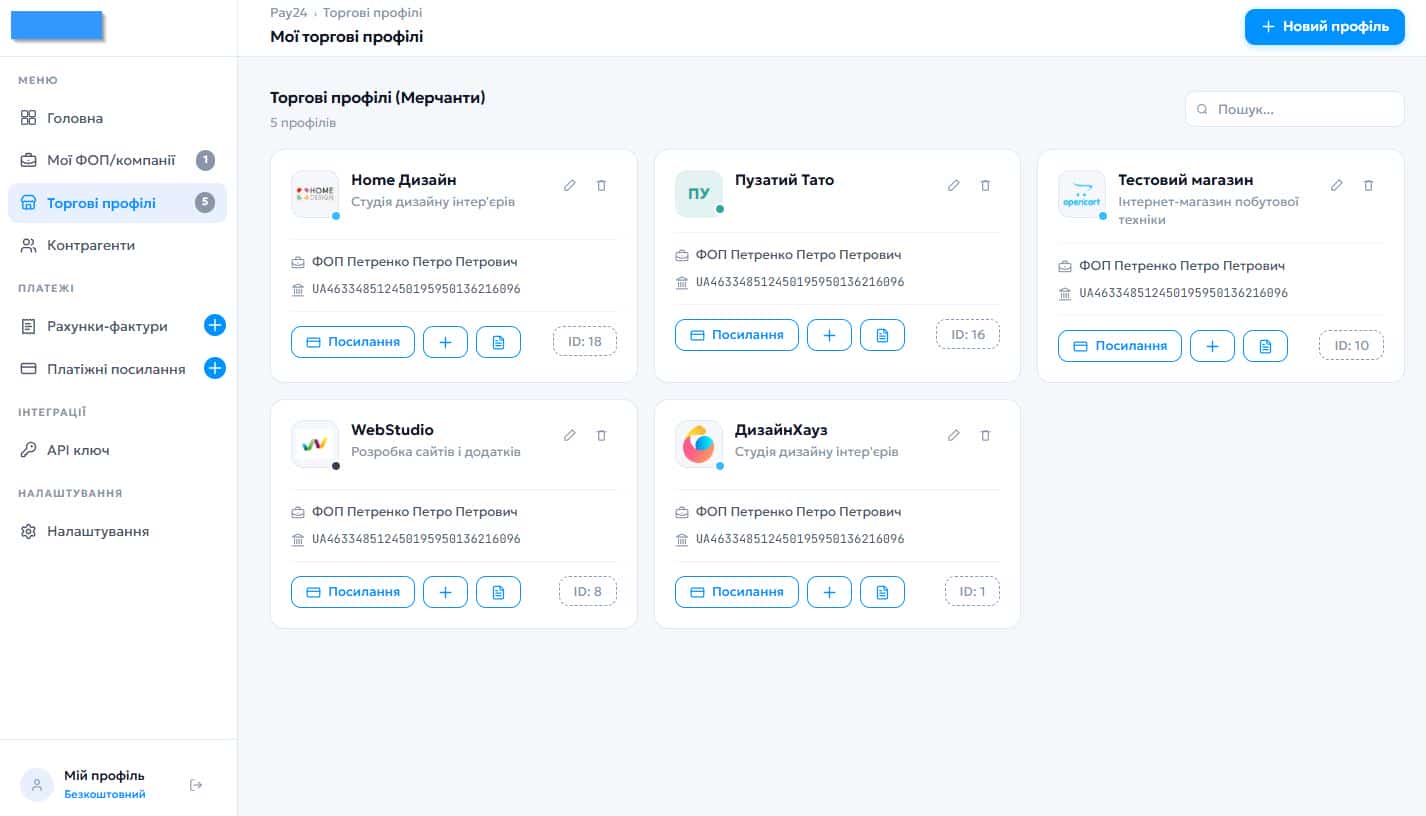Click the Розробка сайтів і додатків description

coord(436,452)
